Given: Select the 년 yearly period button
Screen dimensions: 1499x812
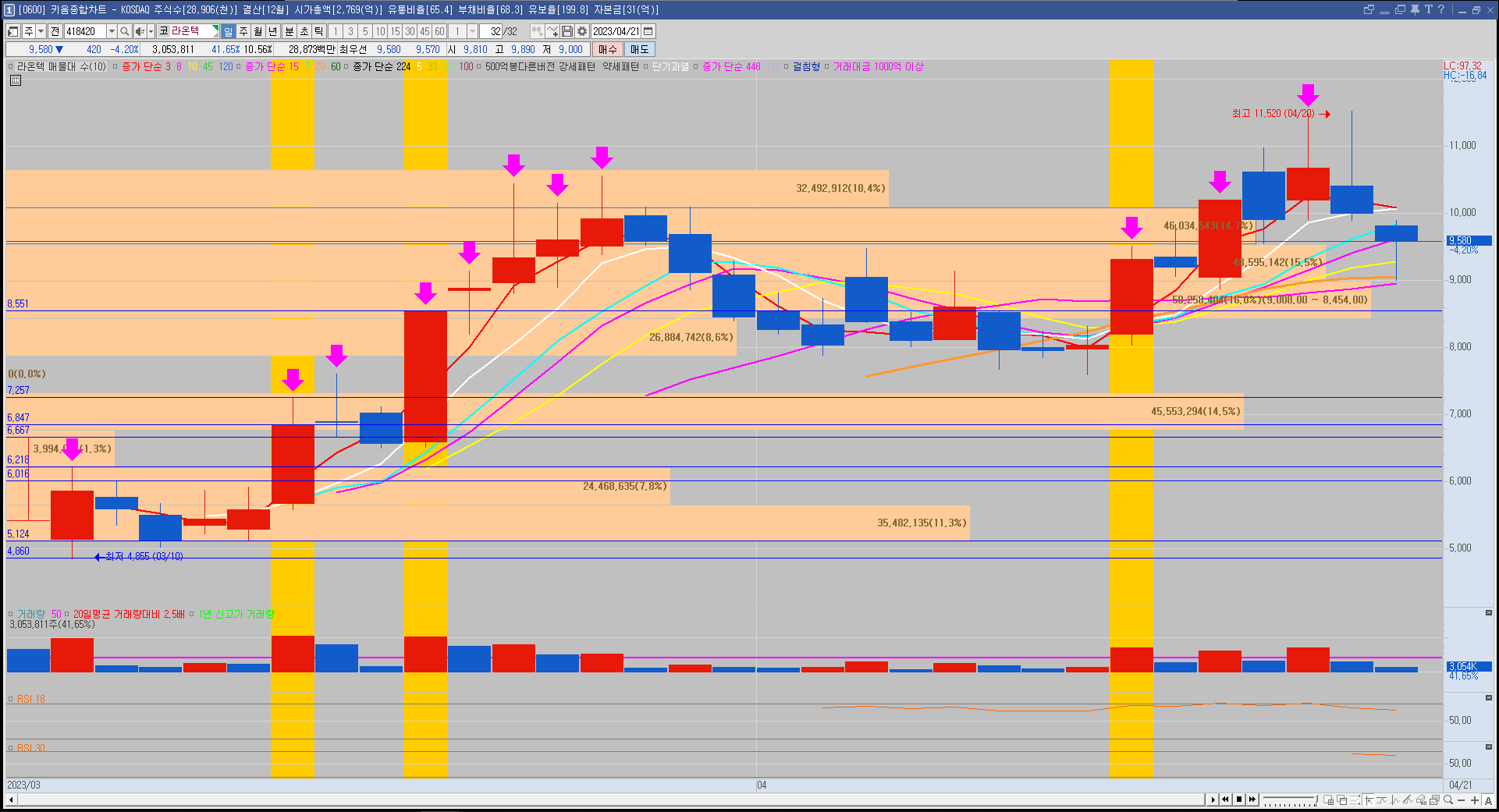Looking at the screenshot, I should (x=272, y=31).
